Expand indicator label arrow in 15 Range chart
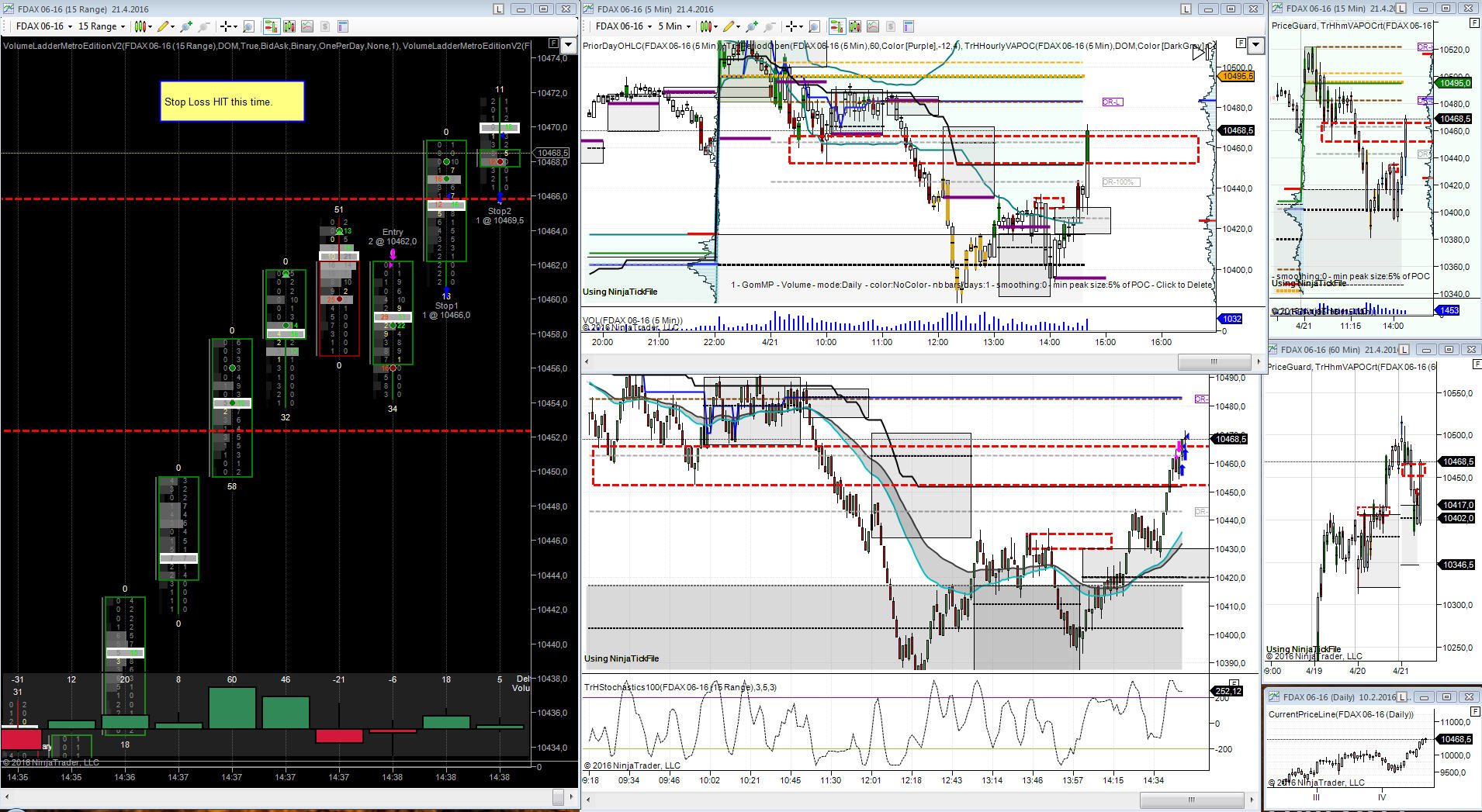 [568, 45]
